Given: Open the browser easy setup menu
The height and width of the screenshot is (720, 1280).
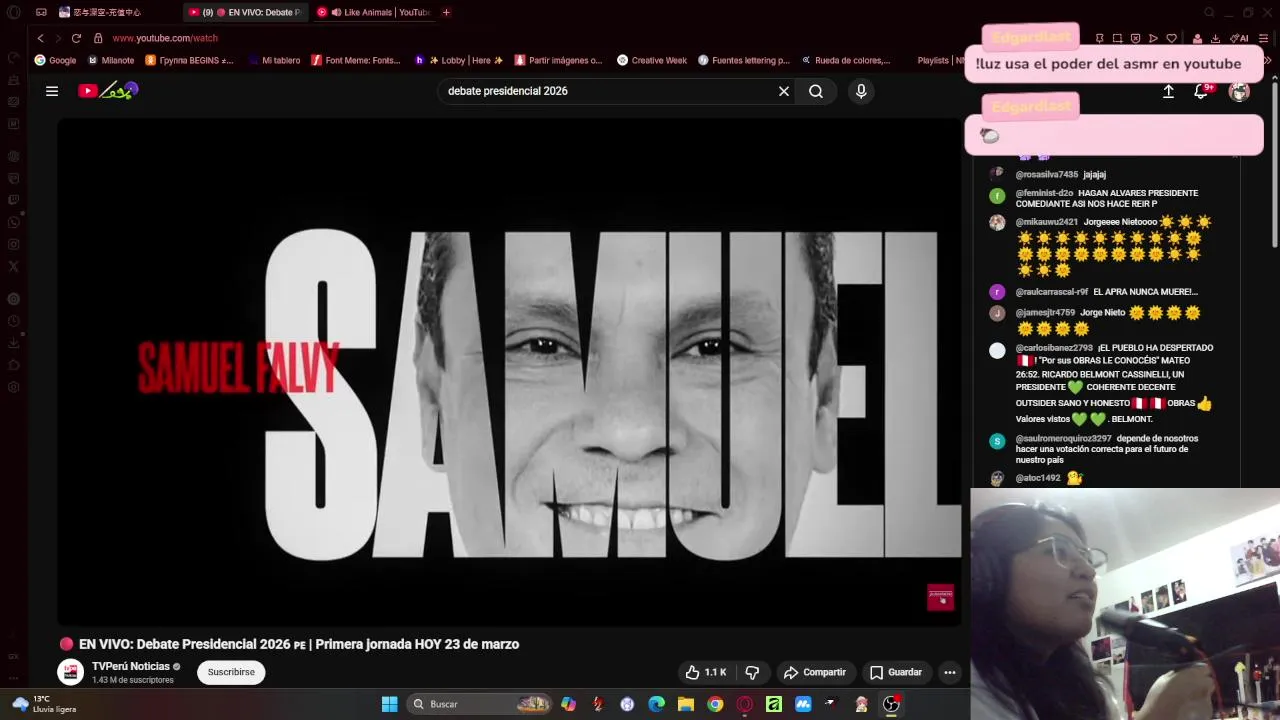Looking at the screenshot, I should pyautogui.click(x=1264, y=38).
